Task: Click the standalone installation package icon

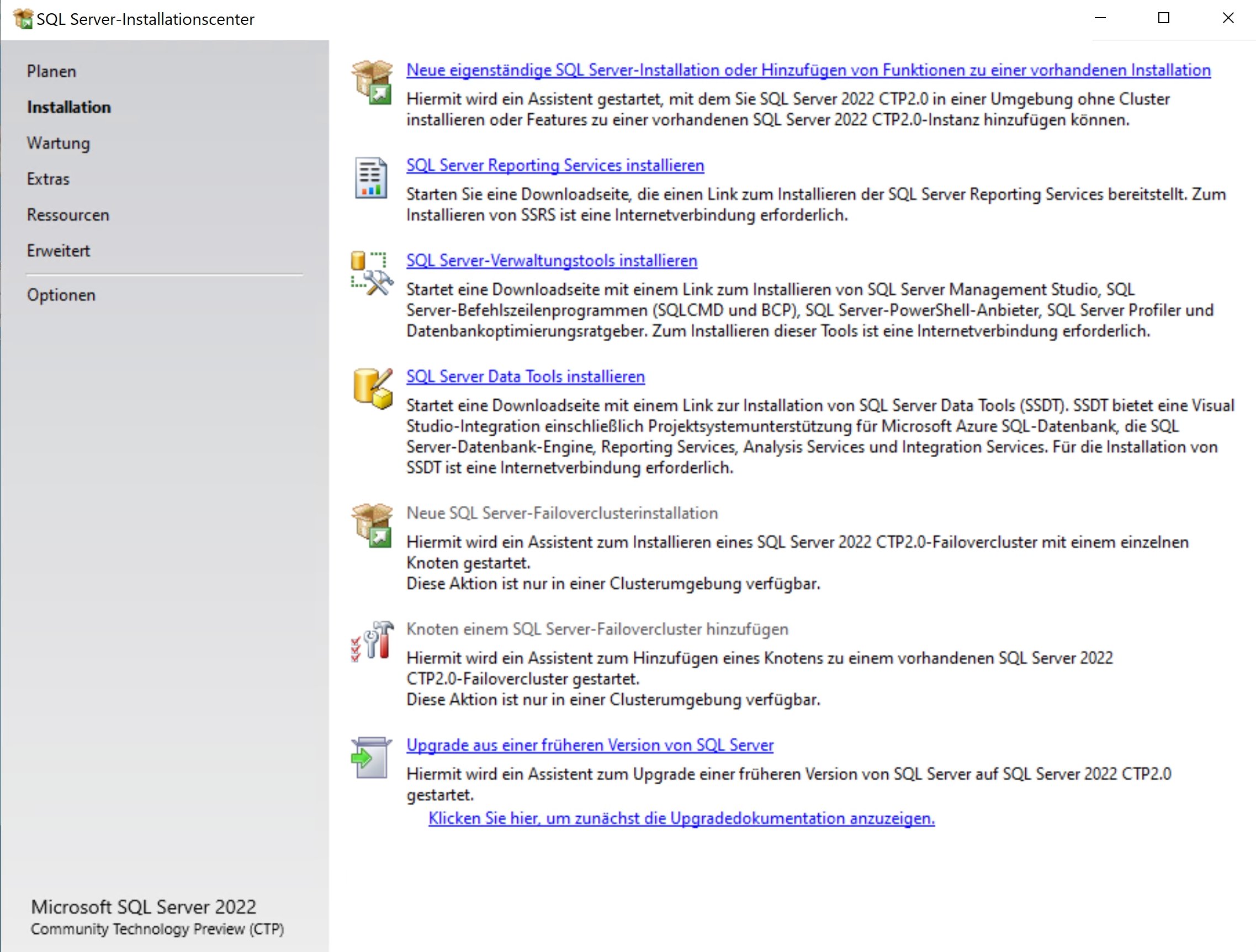Action: click(373, 82)
